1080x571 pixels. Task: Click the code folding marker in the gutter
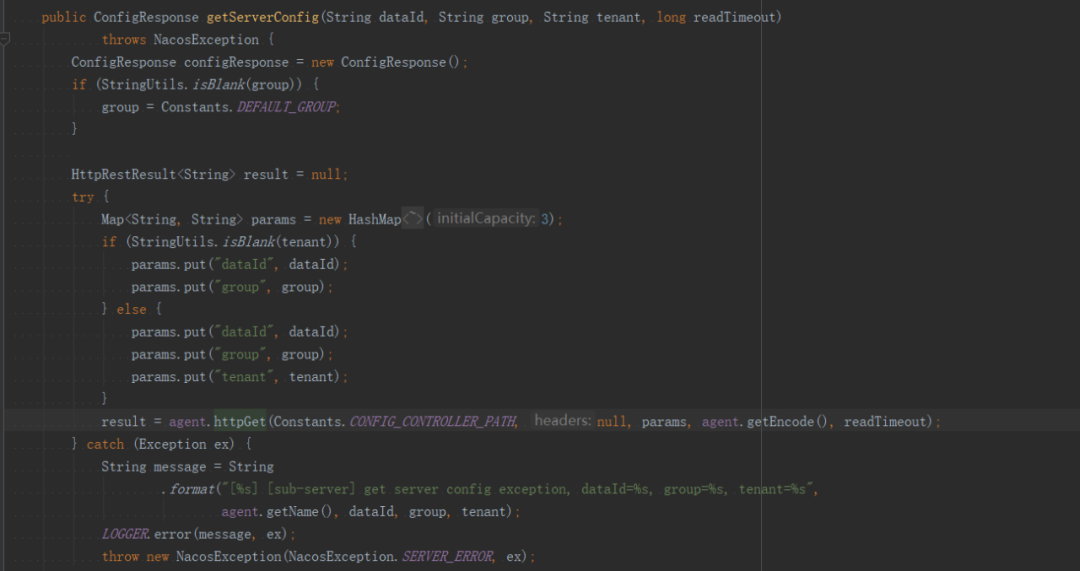click(x=4, y=39)
